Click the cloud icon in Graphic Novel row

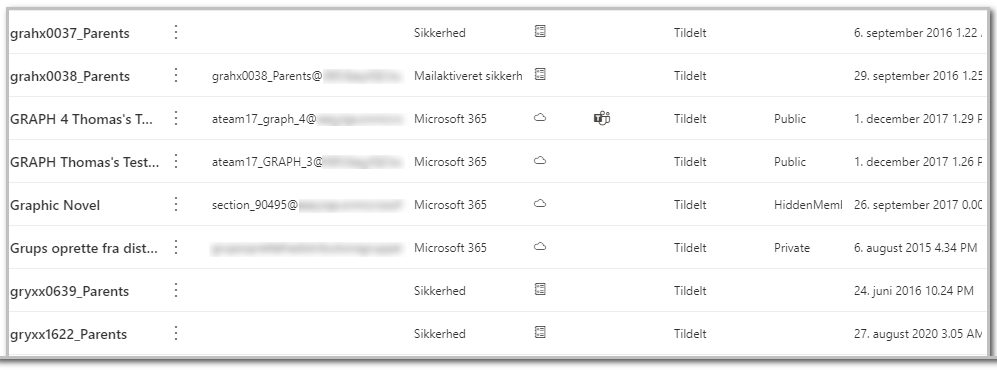(540, 204)
